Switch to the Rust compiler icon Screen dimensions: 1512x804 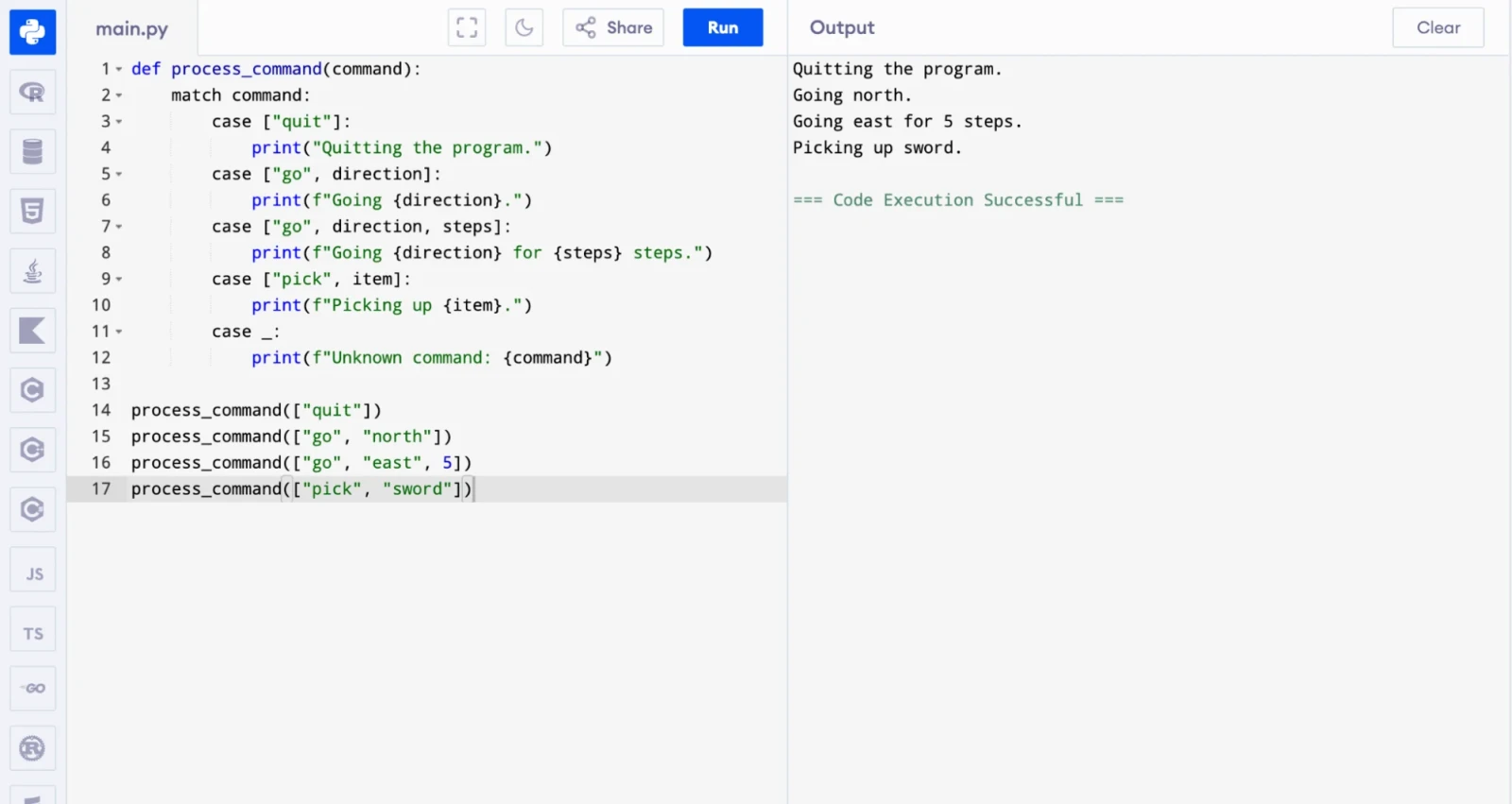(32, 748)
